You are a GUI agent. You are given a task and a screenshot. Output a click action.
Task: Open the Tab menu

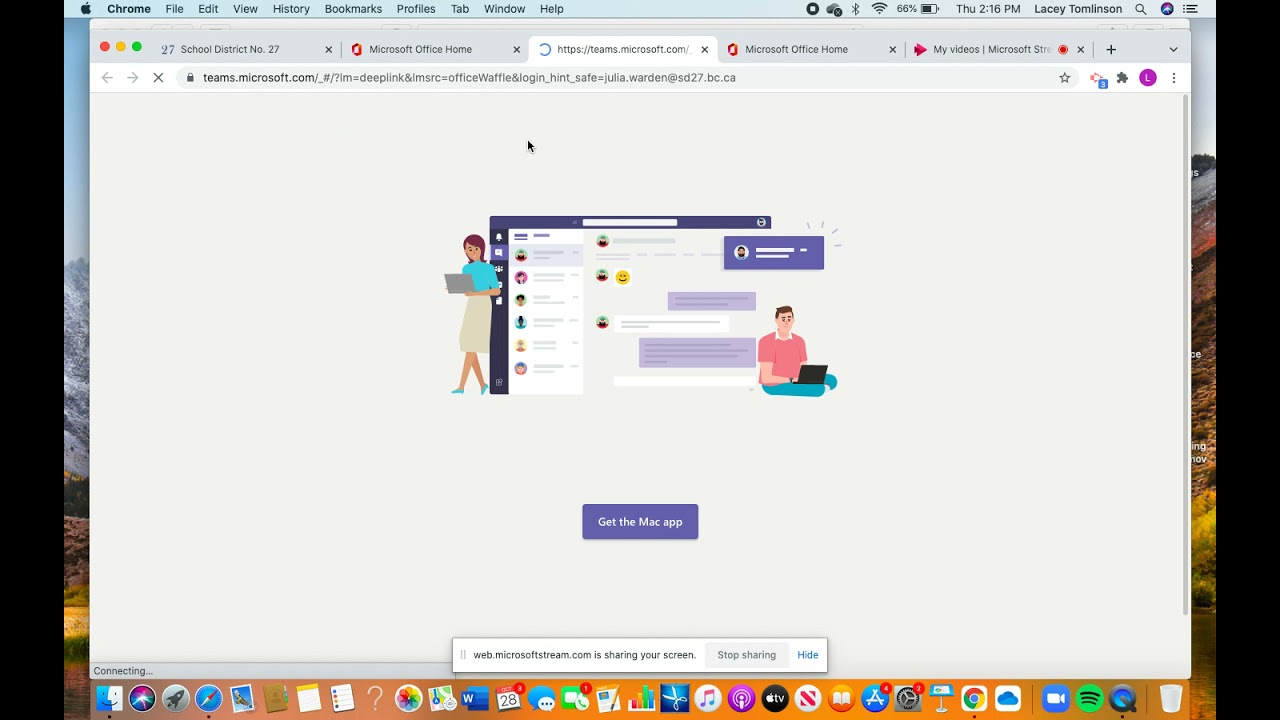(460, 9)
